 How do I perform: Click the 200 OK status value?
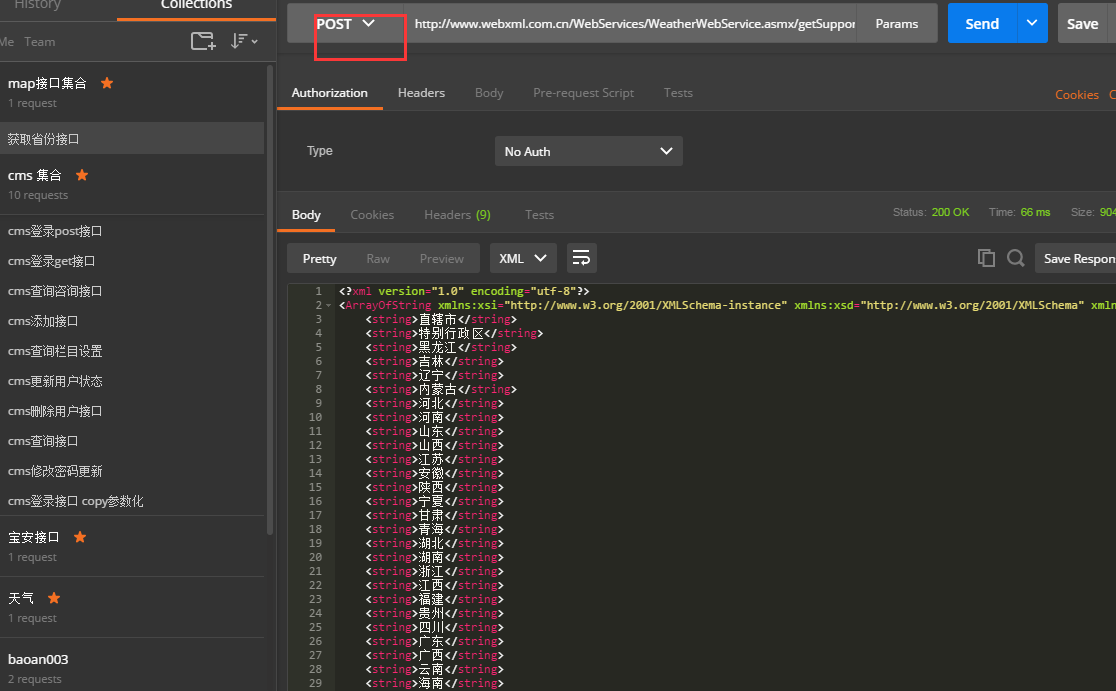950,212
